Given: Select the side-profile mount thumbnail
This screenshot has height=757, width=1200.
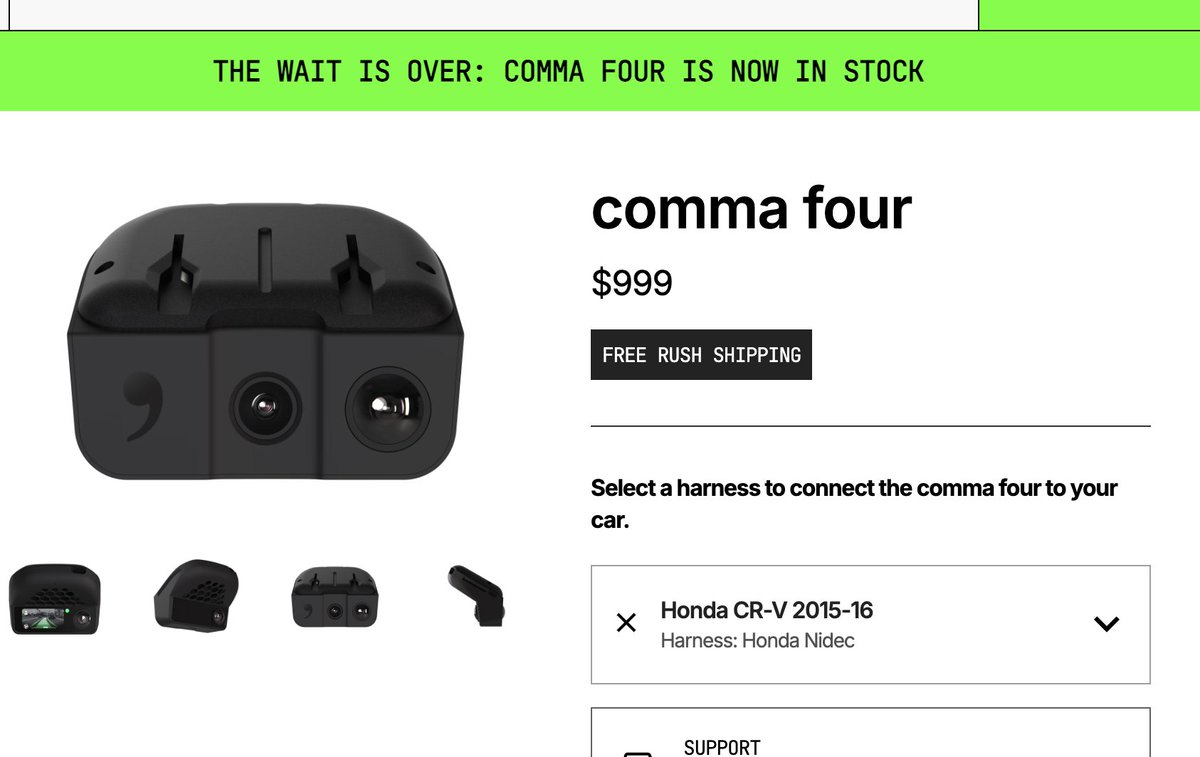Looking at the screenshot, I should [476, 596].
